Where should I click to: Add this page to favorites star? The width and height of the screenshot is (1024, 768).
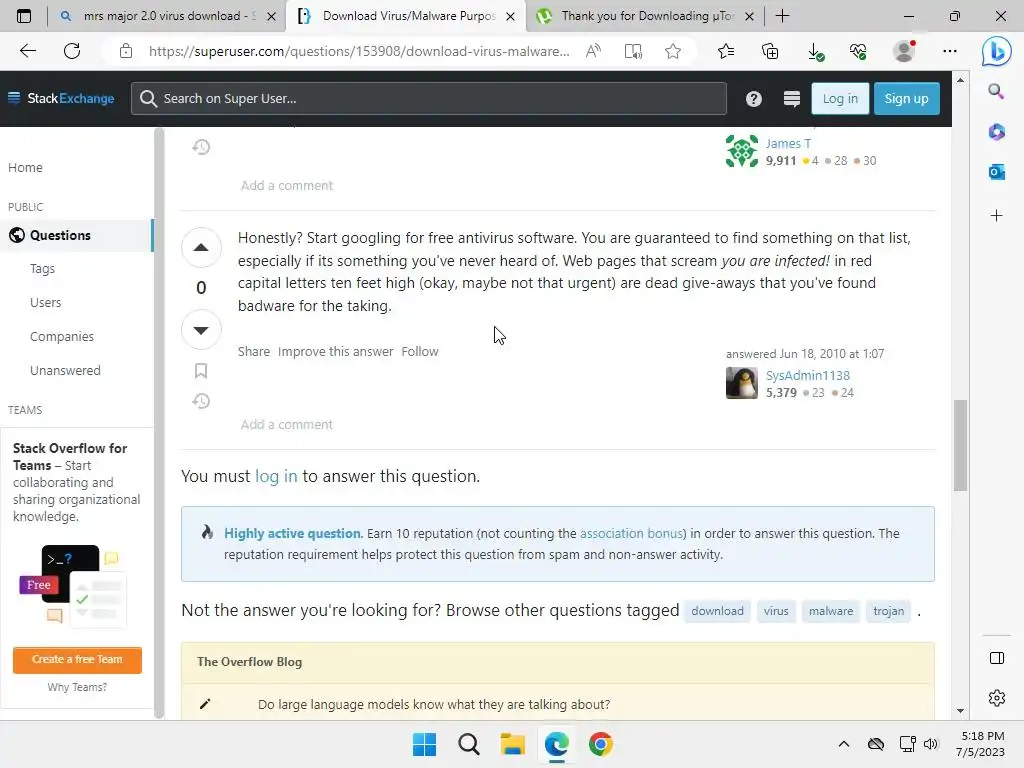673,51
